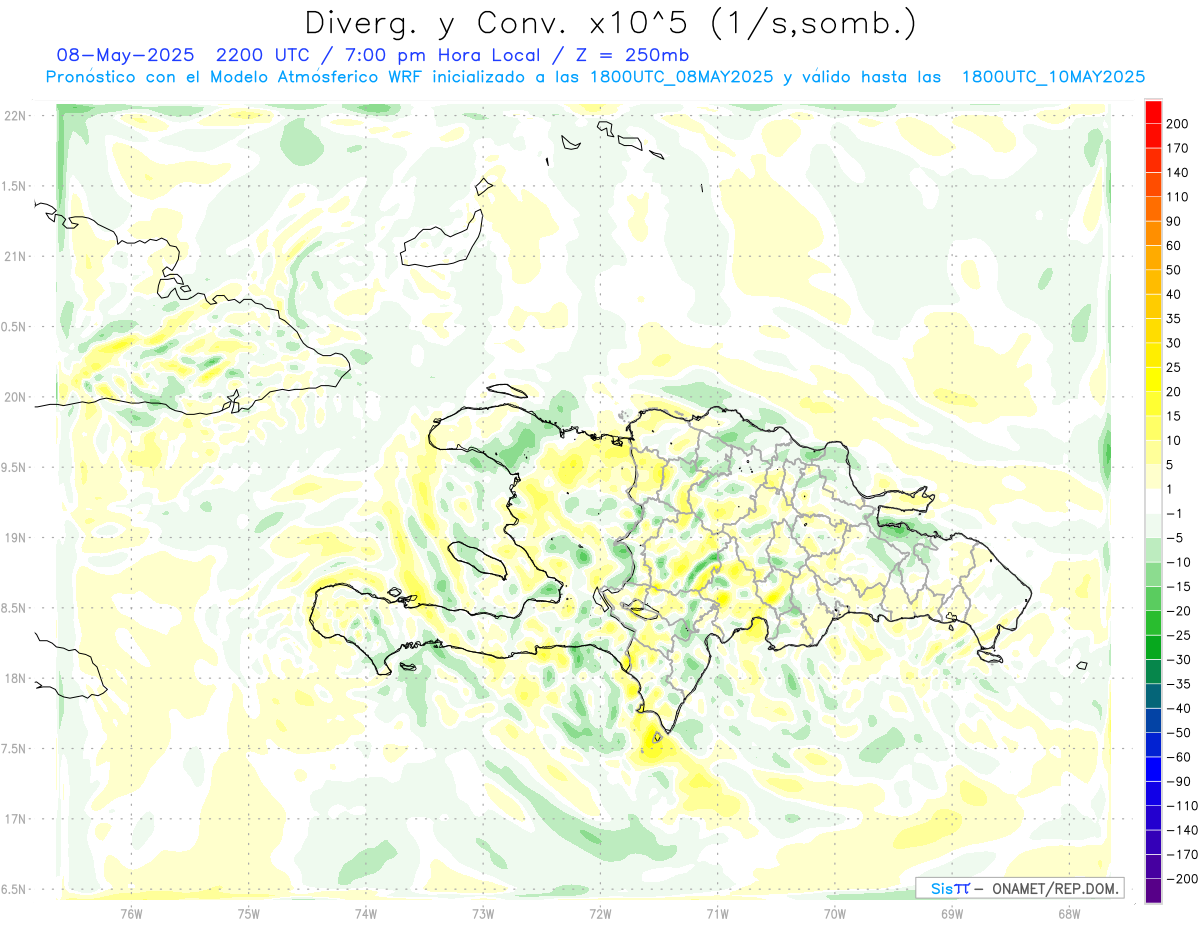This screenshot has height=927, width=1200.
Task: Click the "1800UTC_10MAY2025" valid-until time
Action: [1053, 77]
